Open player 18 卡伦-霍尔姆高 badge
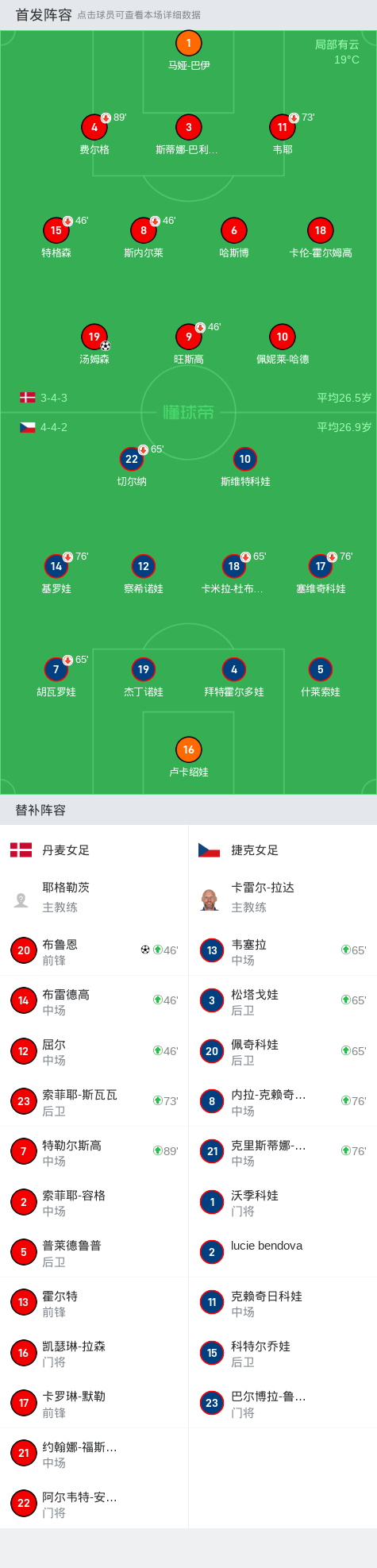Viewport: 377px width, 1568px height. 321,231
